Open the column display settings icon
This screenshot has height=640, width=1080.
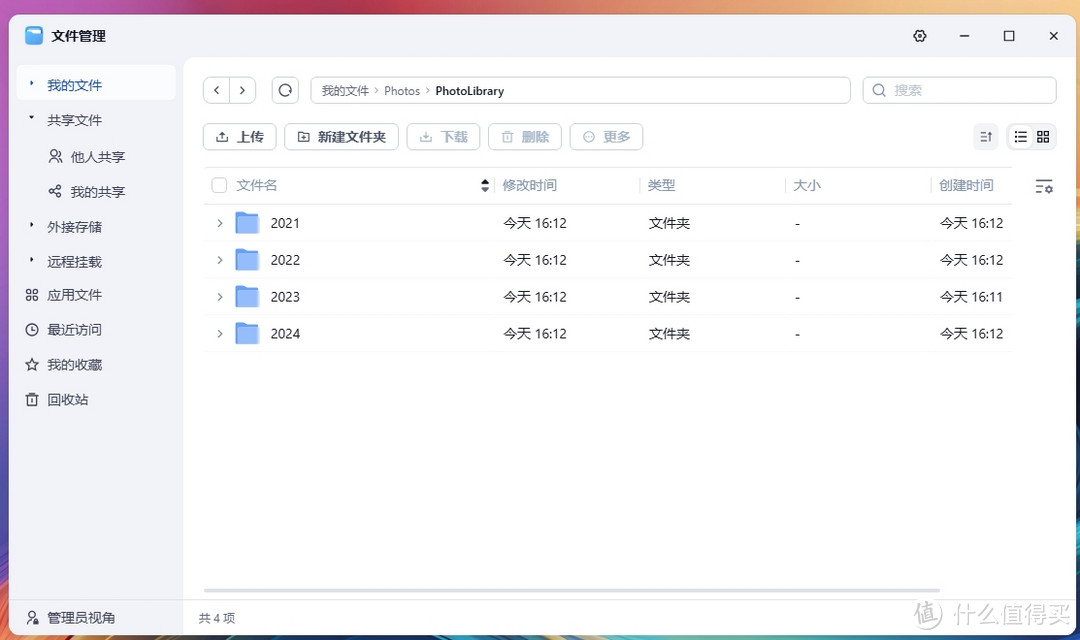coord(1044,186)
